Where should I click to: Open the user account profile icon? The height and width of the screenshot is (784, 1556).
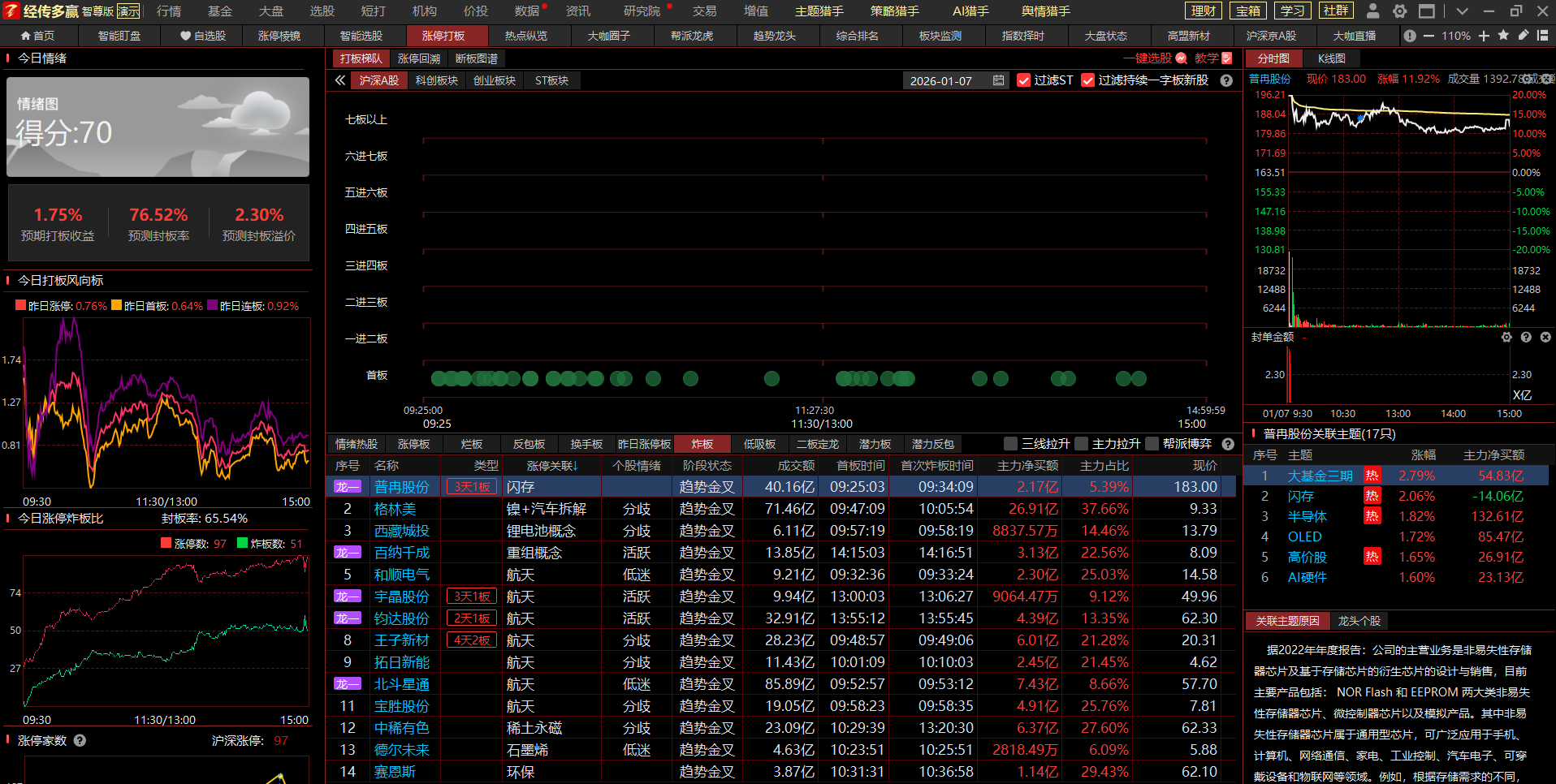1372,11
